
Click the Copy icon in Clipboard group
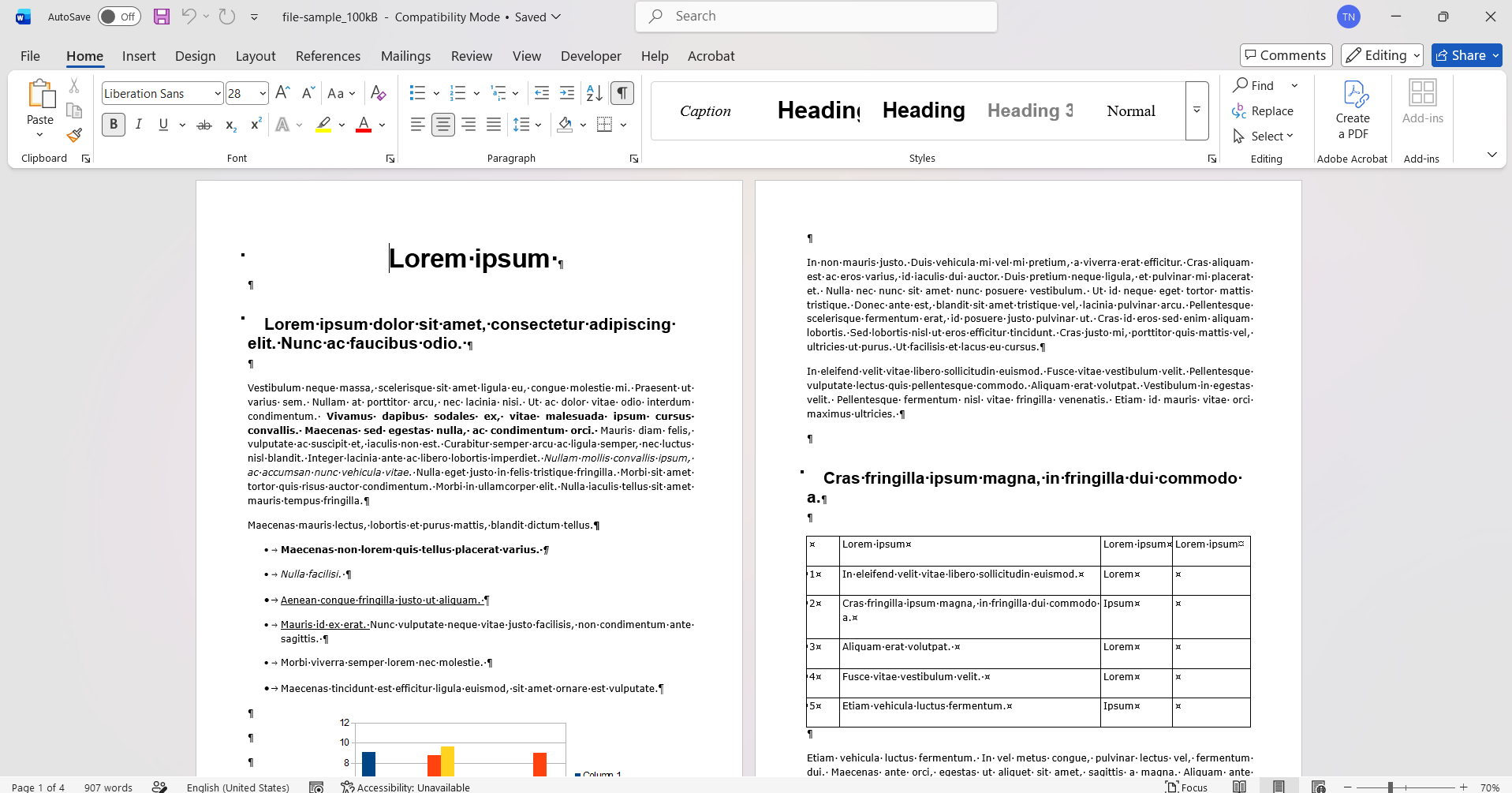[74, 110]
